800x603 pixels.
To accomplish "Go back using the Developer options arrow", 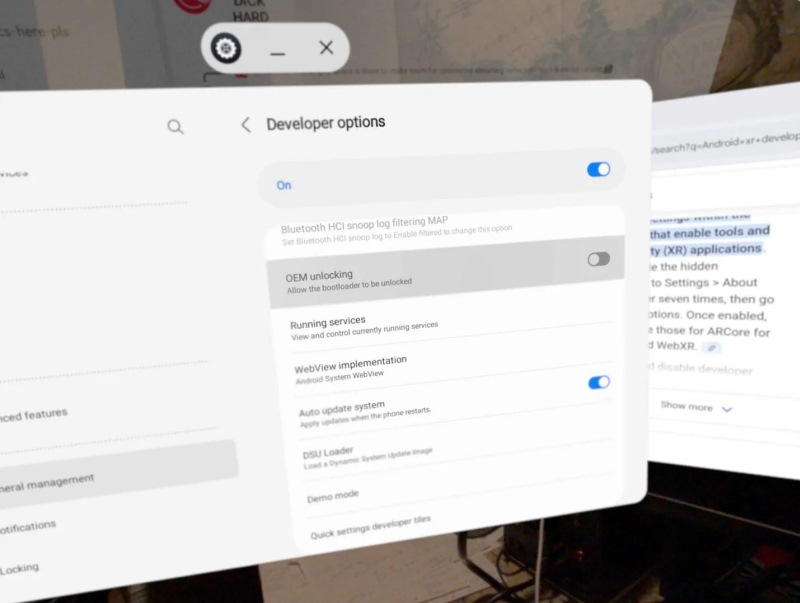I will [x=246, y=124].
